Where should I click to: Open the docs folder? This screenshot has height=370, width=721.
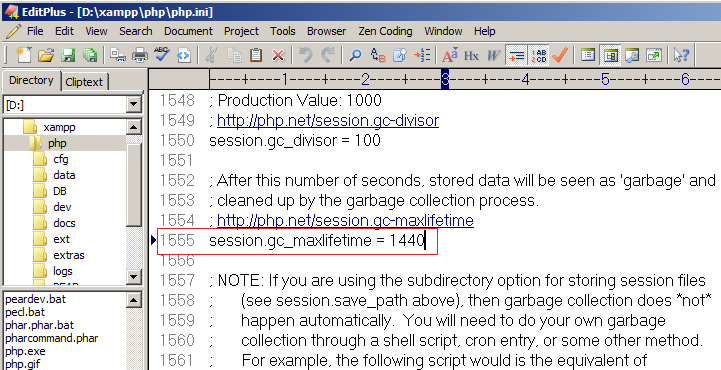tap(64, 223)
